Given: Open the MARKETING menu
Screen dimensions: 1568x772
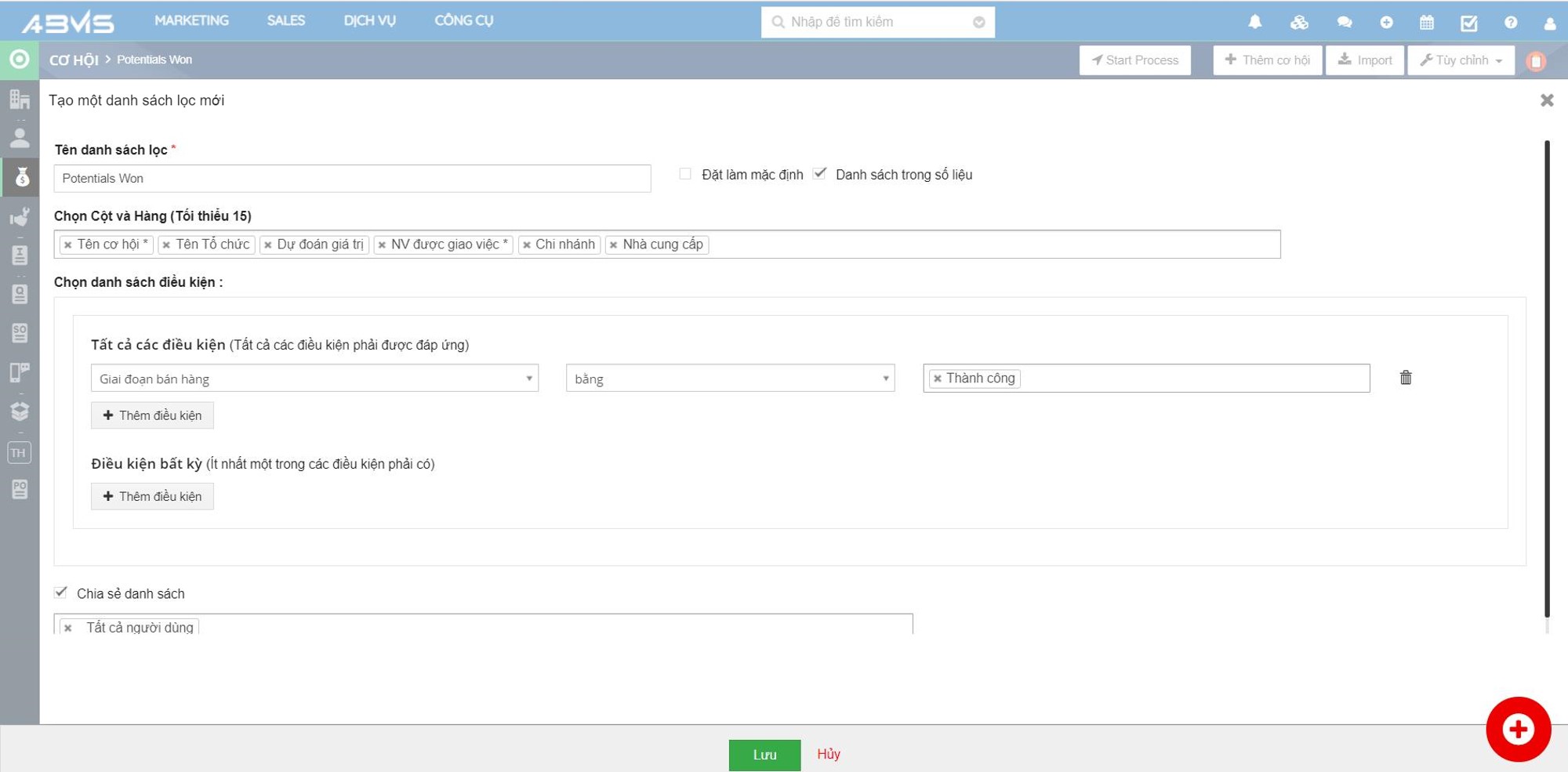Looking at the screenshot, I should click(x=191, y=21).
